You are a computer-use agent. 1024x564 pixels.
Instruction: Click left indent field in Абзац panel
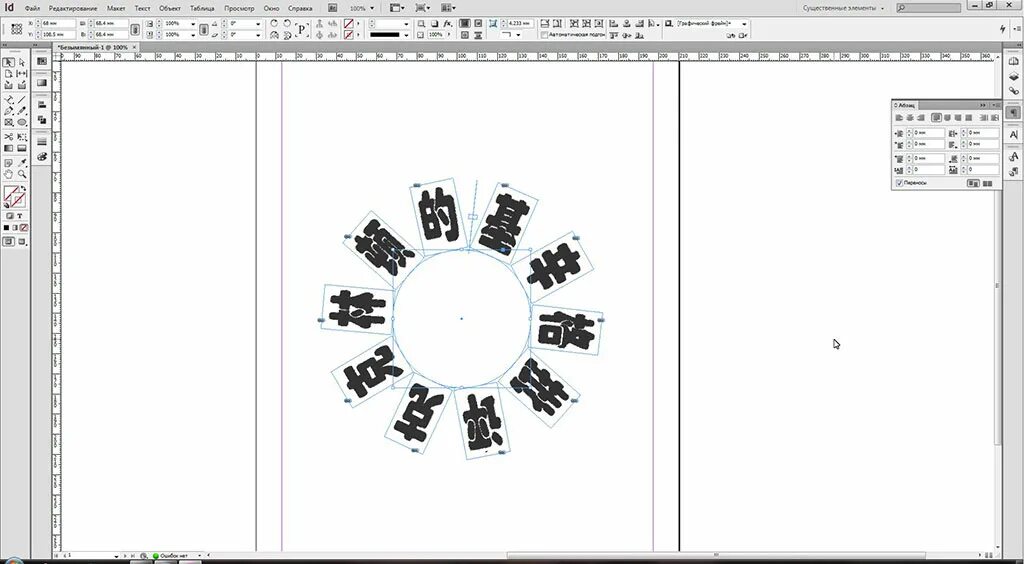click(x=929, y=133)
